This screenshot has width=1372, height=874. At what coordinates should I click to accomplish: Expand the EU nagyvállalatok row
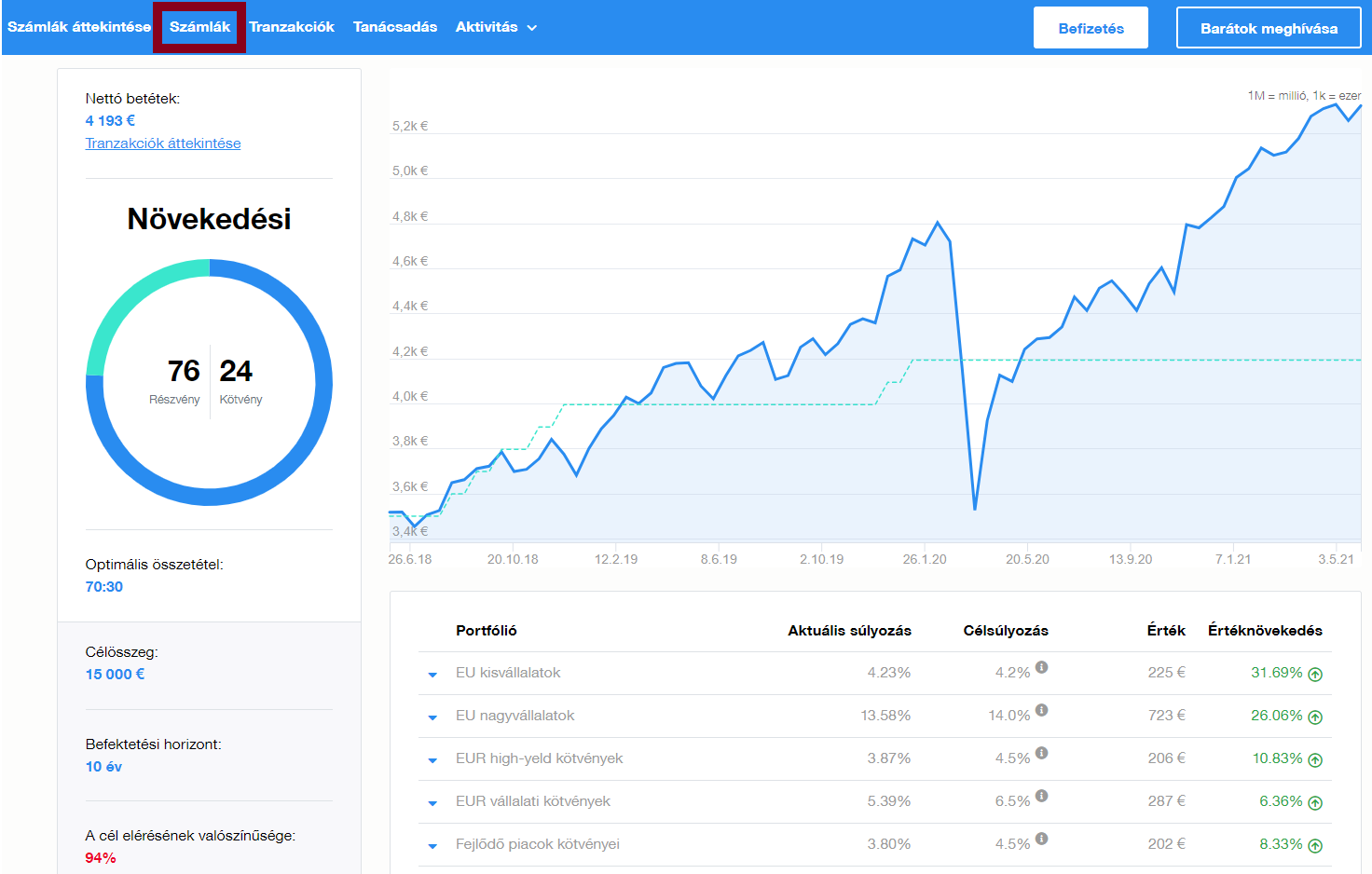point(432,717)
